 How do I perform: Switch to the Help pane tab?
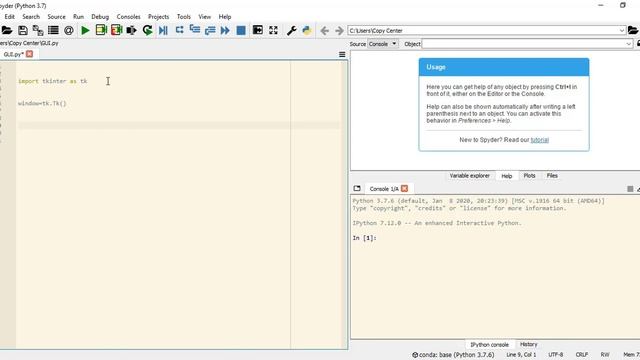click(507, 176)
